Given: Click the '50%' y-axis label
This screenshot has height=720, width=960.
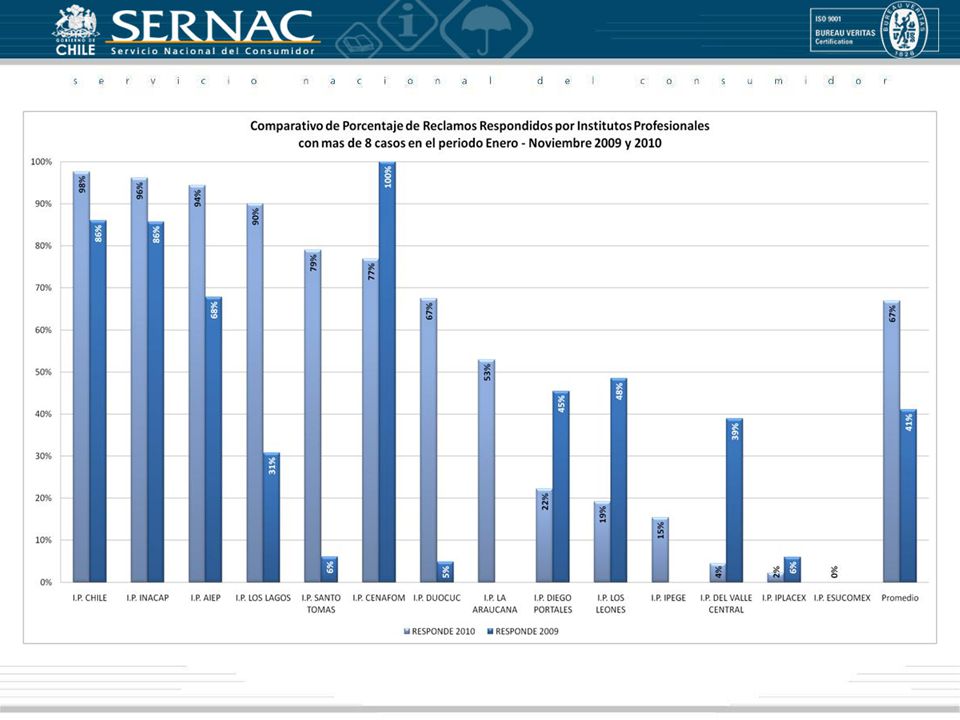Looking at the screenshot, I should pyautogui.click(x=44, y=372).
